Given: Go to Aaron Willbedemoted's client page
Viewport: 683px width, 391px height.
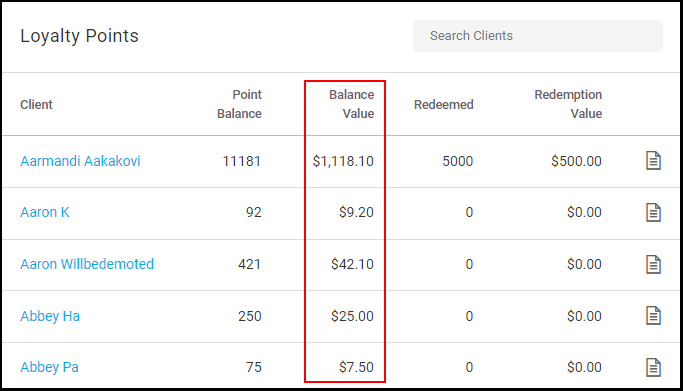Looking at the screenshot, I should coord(87,264).
